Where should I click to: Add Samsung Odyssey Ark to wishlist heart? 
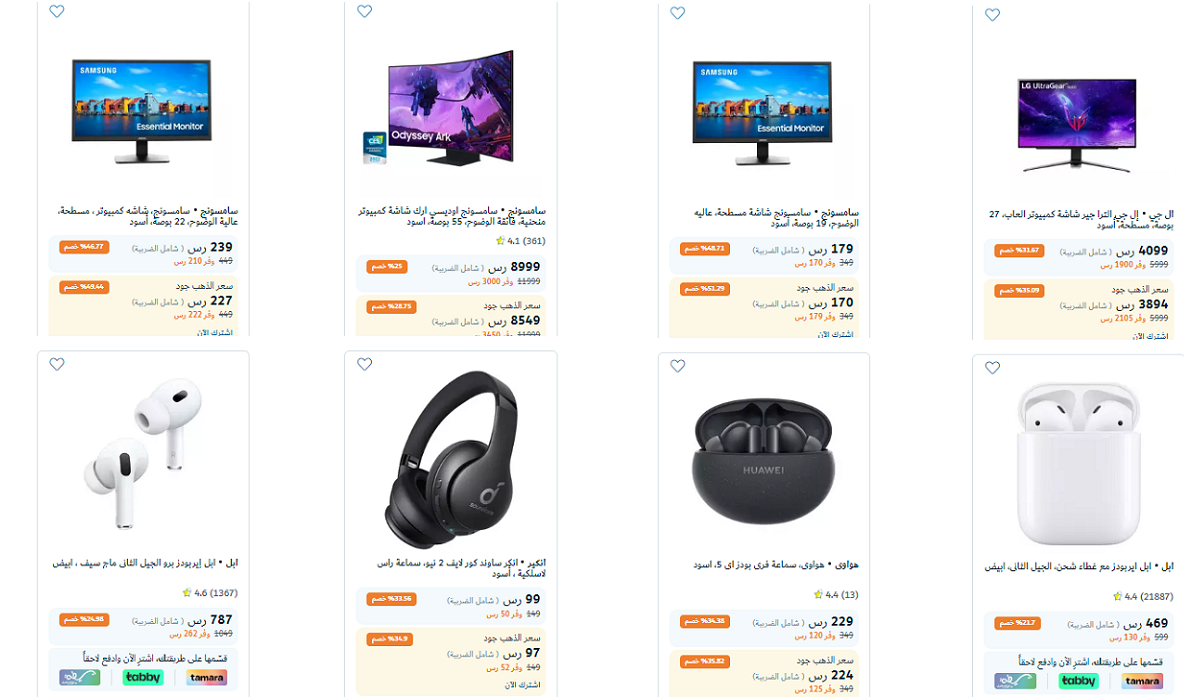[364, 12]
